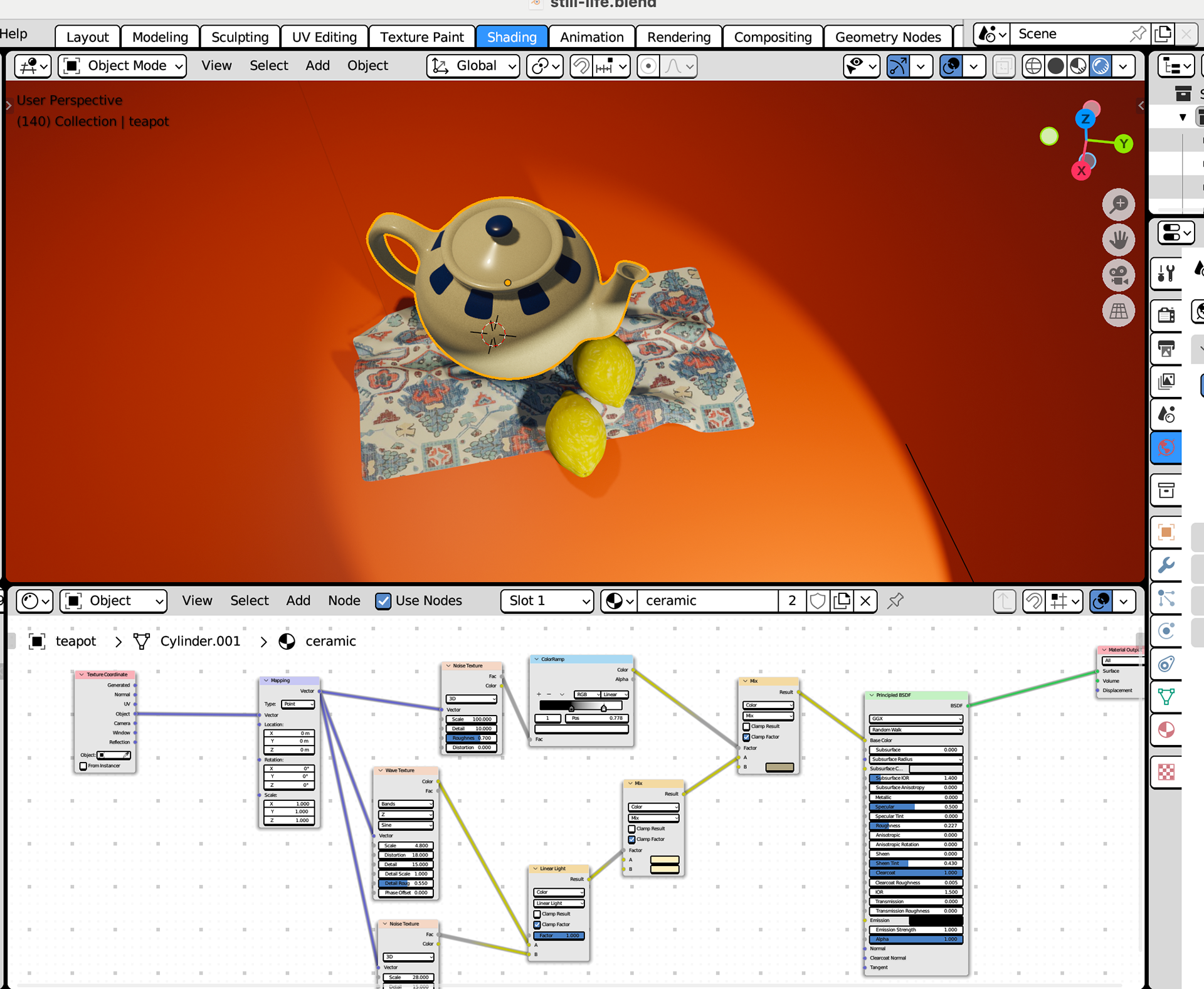Open the Object properties tab
The width and height of the screenshot is (1204, 989).
pos(1166,532)
